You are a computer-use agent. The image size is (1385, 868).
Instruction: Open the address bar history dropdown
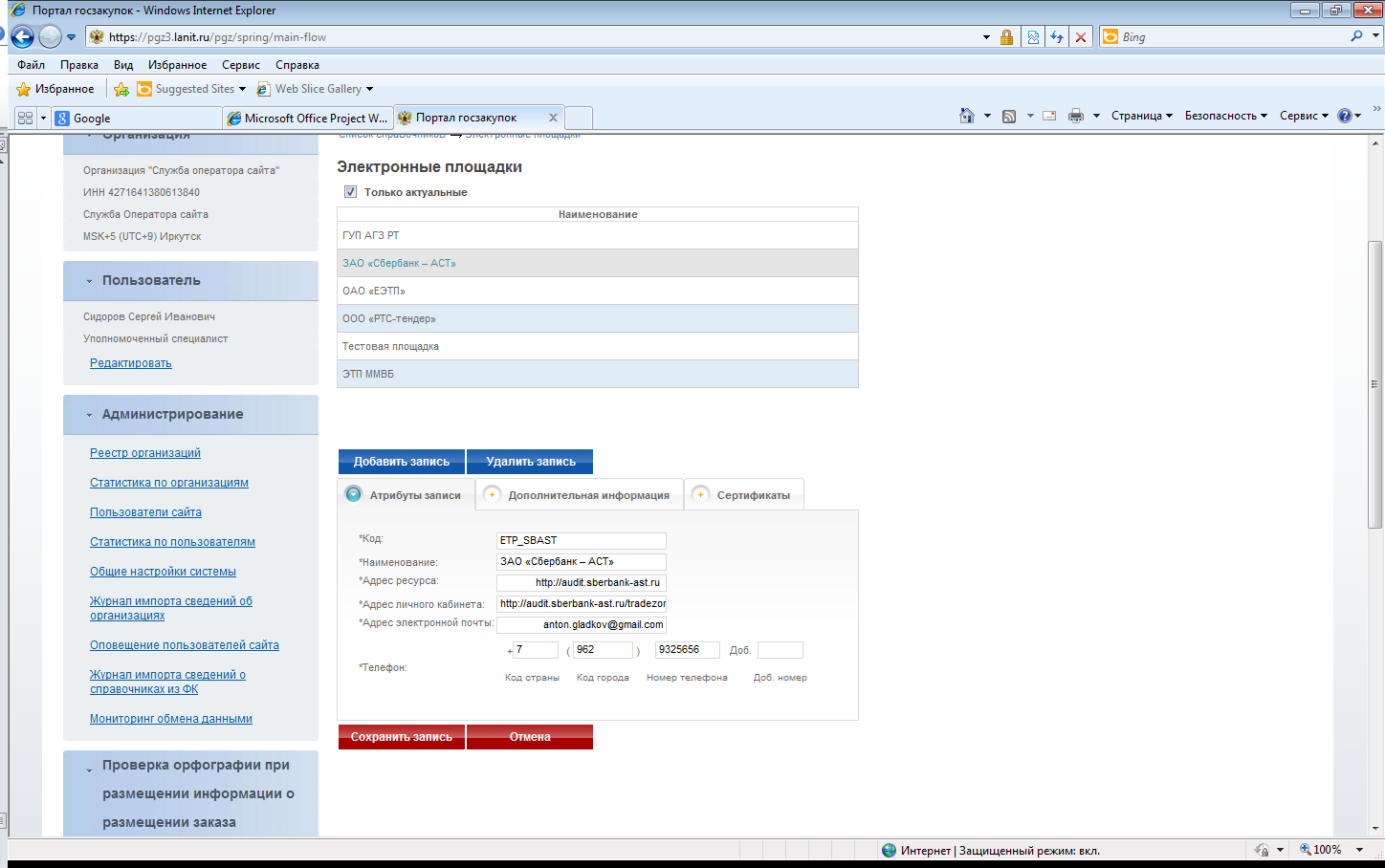[986, 37]
